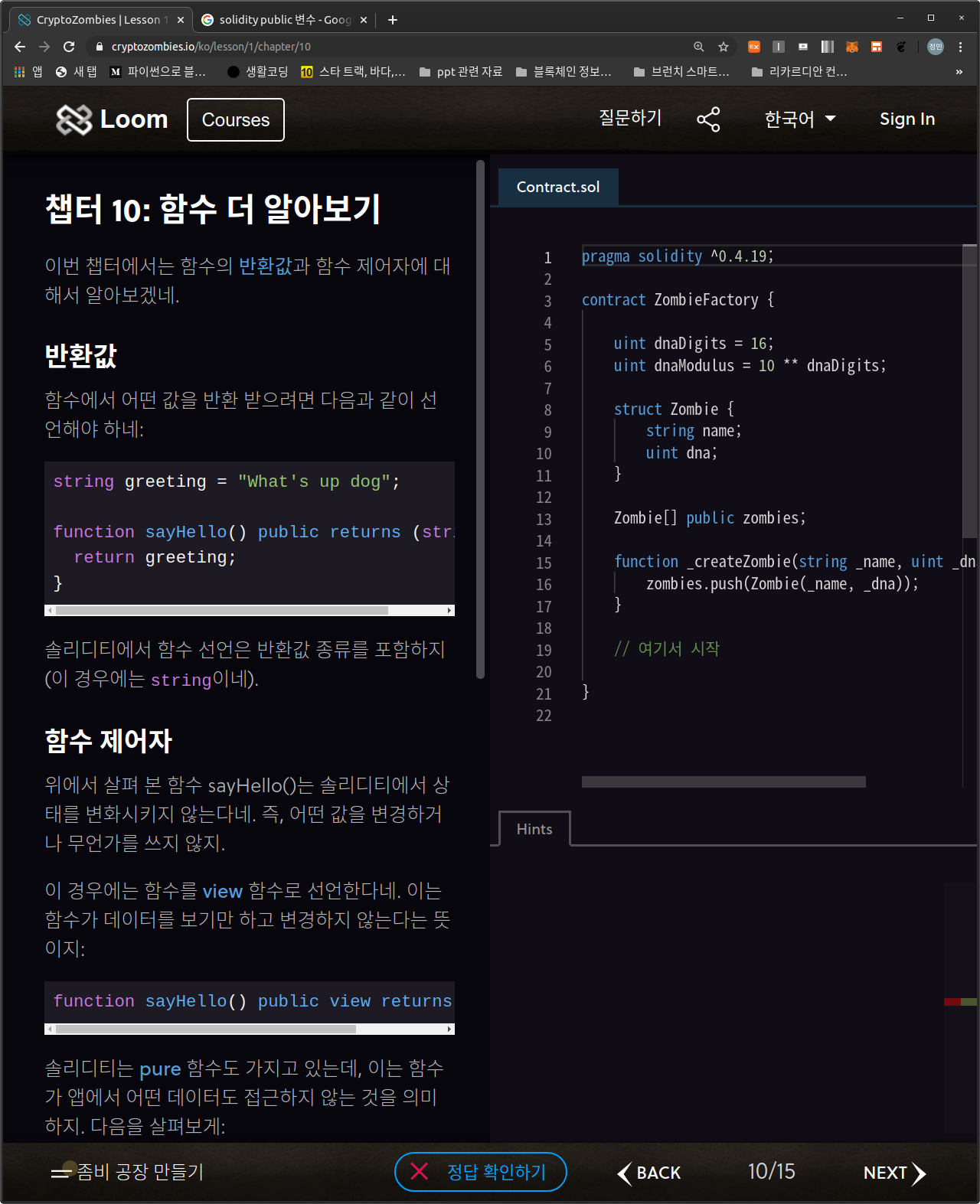This screenshot has width=980, height=1204.
Task: Click the browser forward arrow
Action: (44, 47)
